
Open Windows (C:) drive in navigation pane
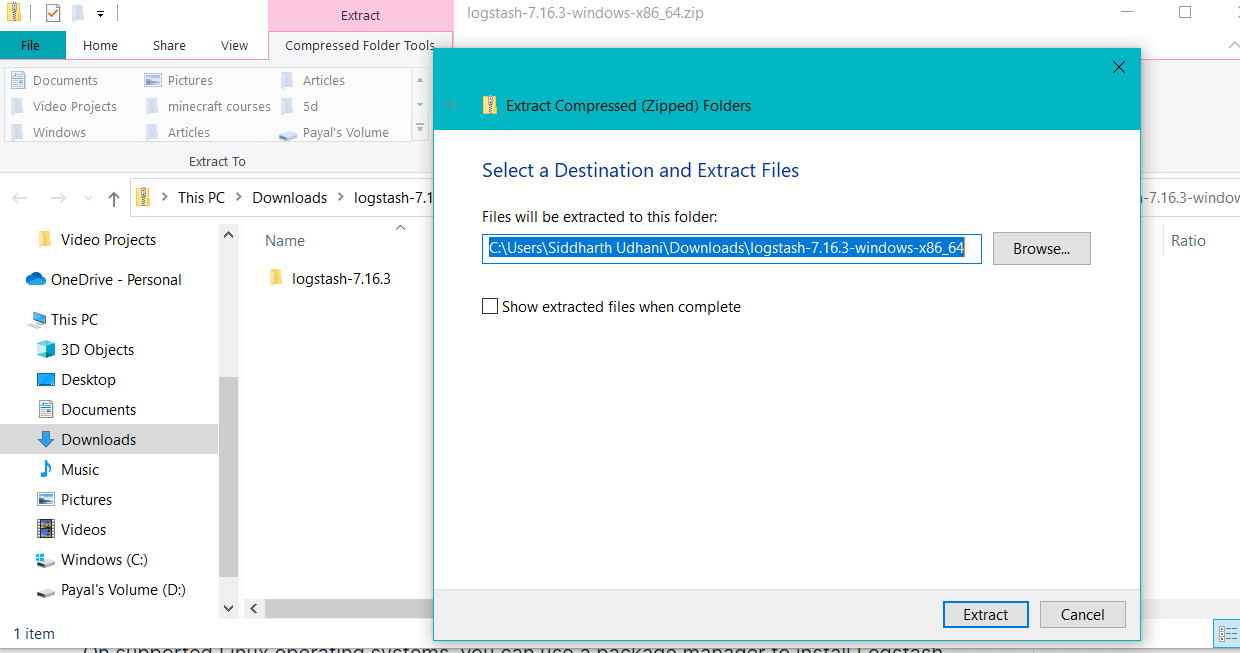click(104, 559)
